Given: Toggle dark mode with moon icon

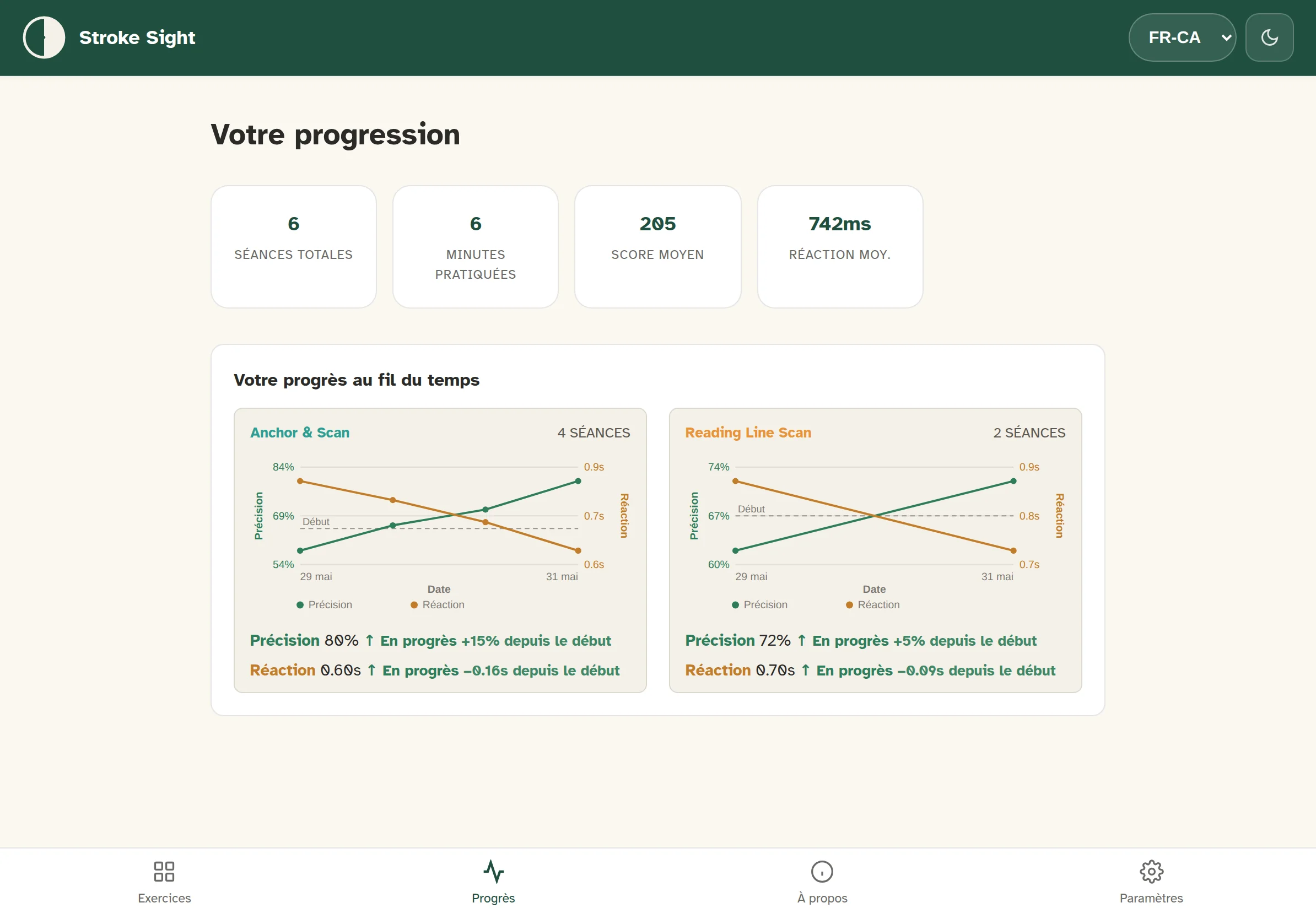Looking at the screenshot, I should [1269, 37].
